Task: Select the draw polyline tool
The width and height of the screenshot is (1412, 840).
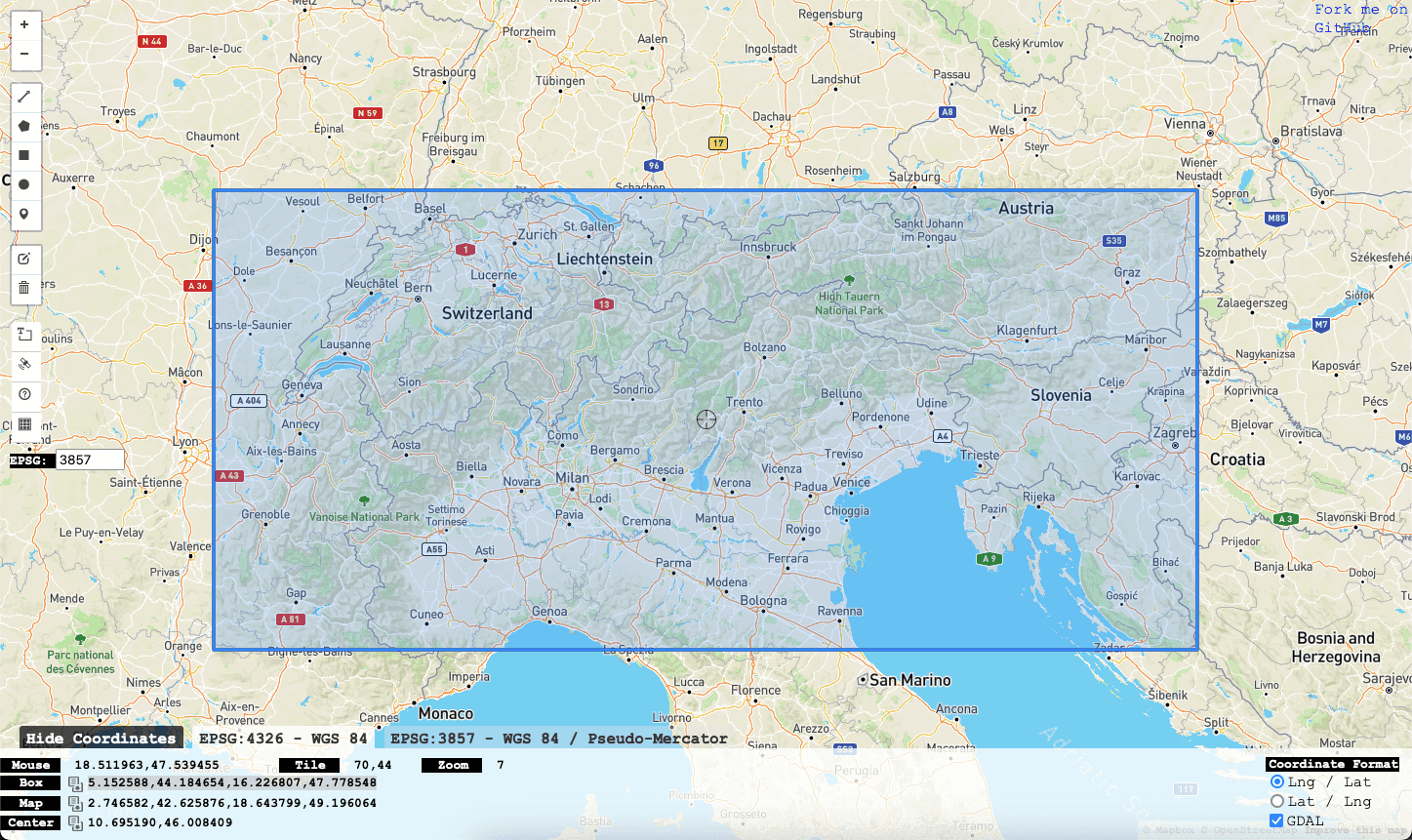Action: pos(24,97)
